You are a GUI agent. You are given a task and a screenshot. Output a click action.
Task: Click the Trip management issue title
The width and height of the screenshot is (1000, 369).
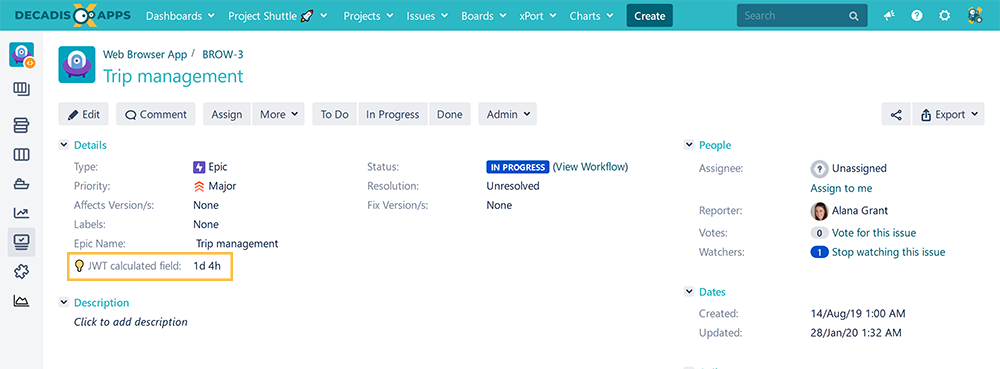point(173,76)
